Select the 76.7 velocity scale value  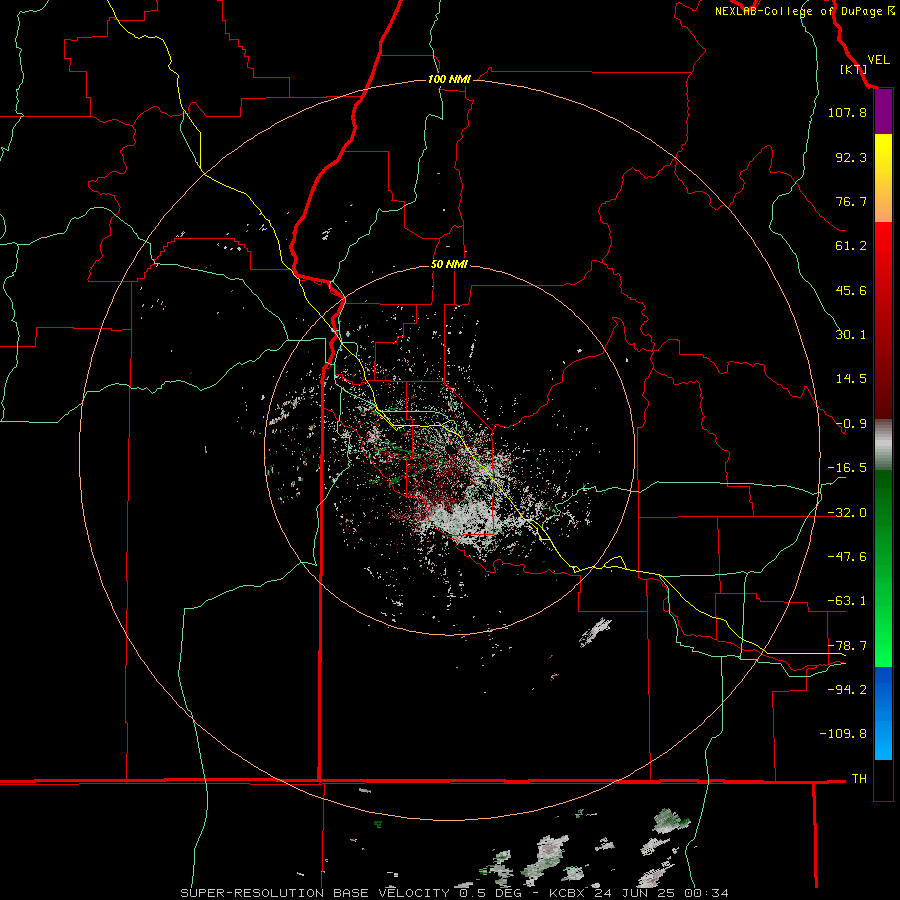851,201
